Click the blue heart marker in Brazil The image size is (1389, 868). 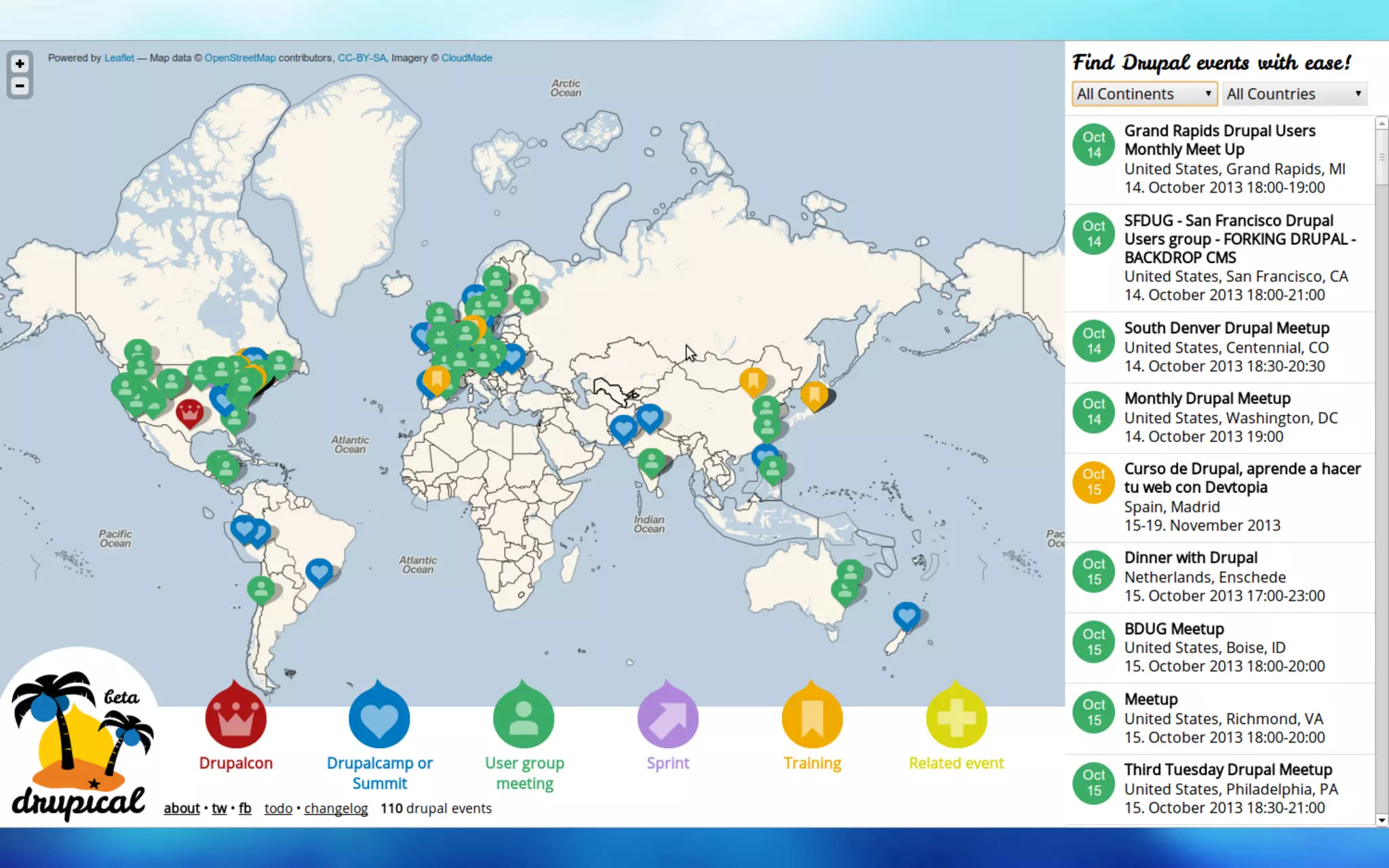point(319,572)
